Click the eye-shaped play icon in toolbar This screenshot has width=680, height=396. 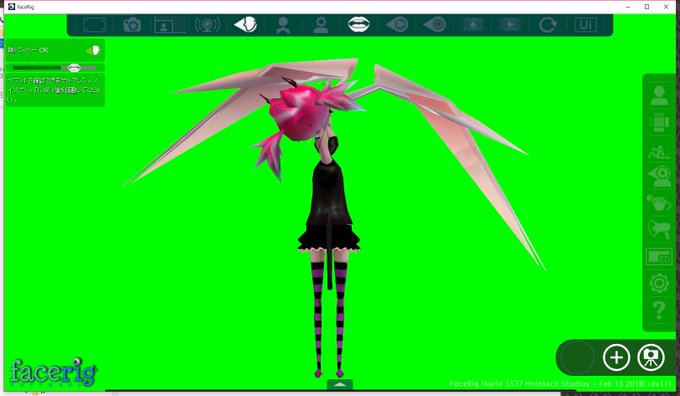397,24
